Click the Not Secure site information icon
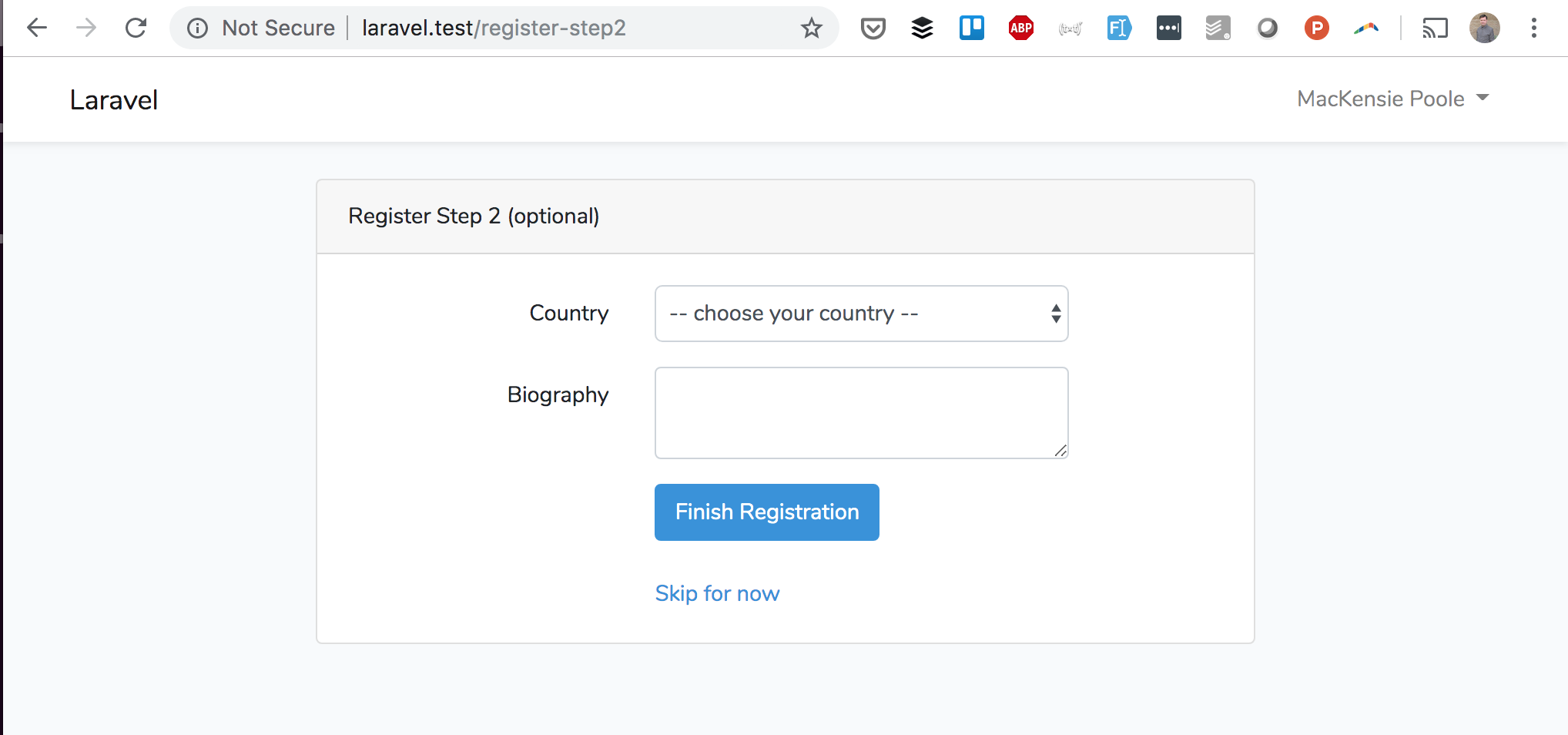Screen dimensions: 1568x735 pos(197,28)
